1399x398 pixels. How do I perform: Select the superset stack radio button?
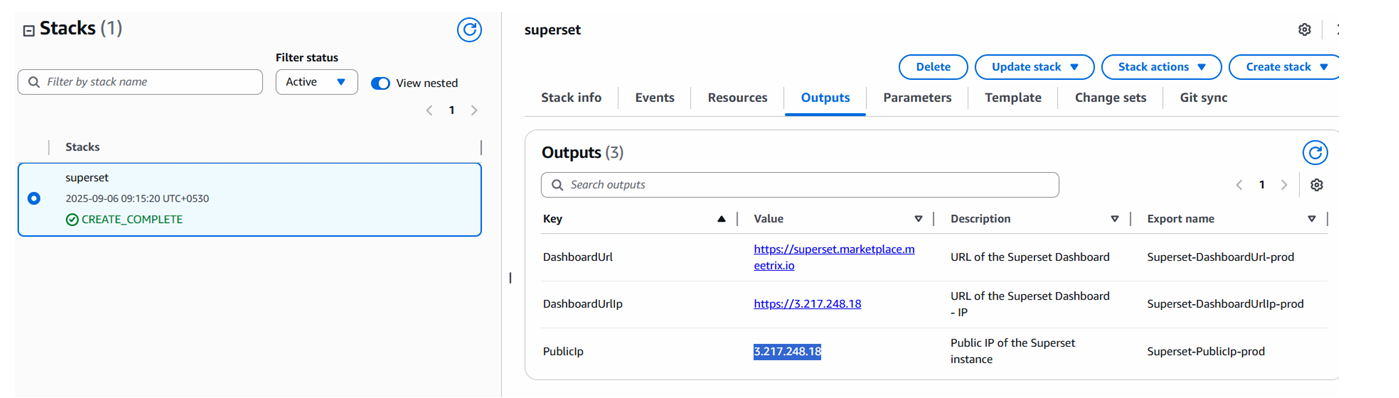coord(34,198)
